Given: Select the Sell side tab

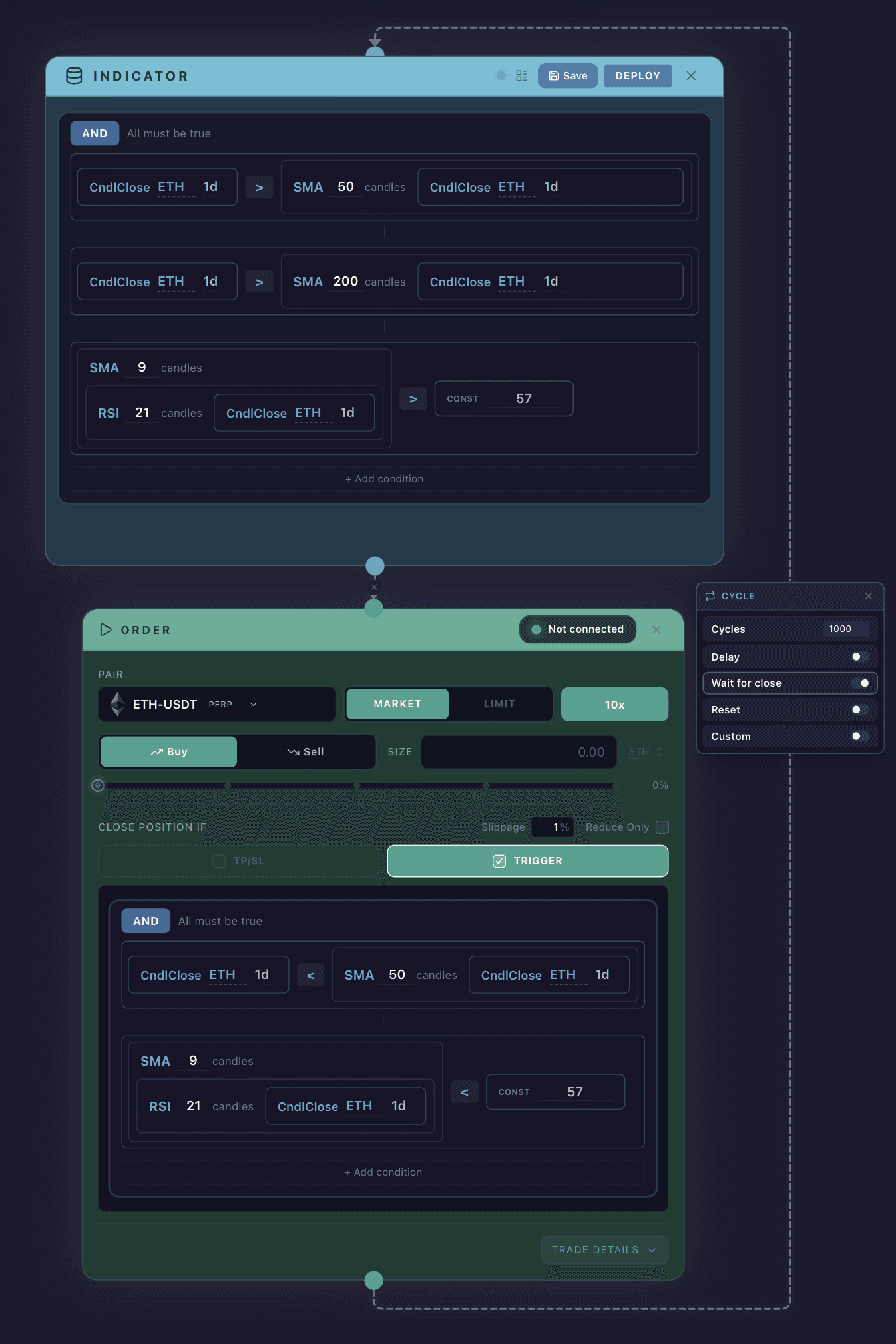Looking at the screenshot, I should [x=306, y=752].
